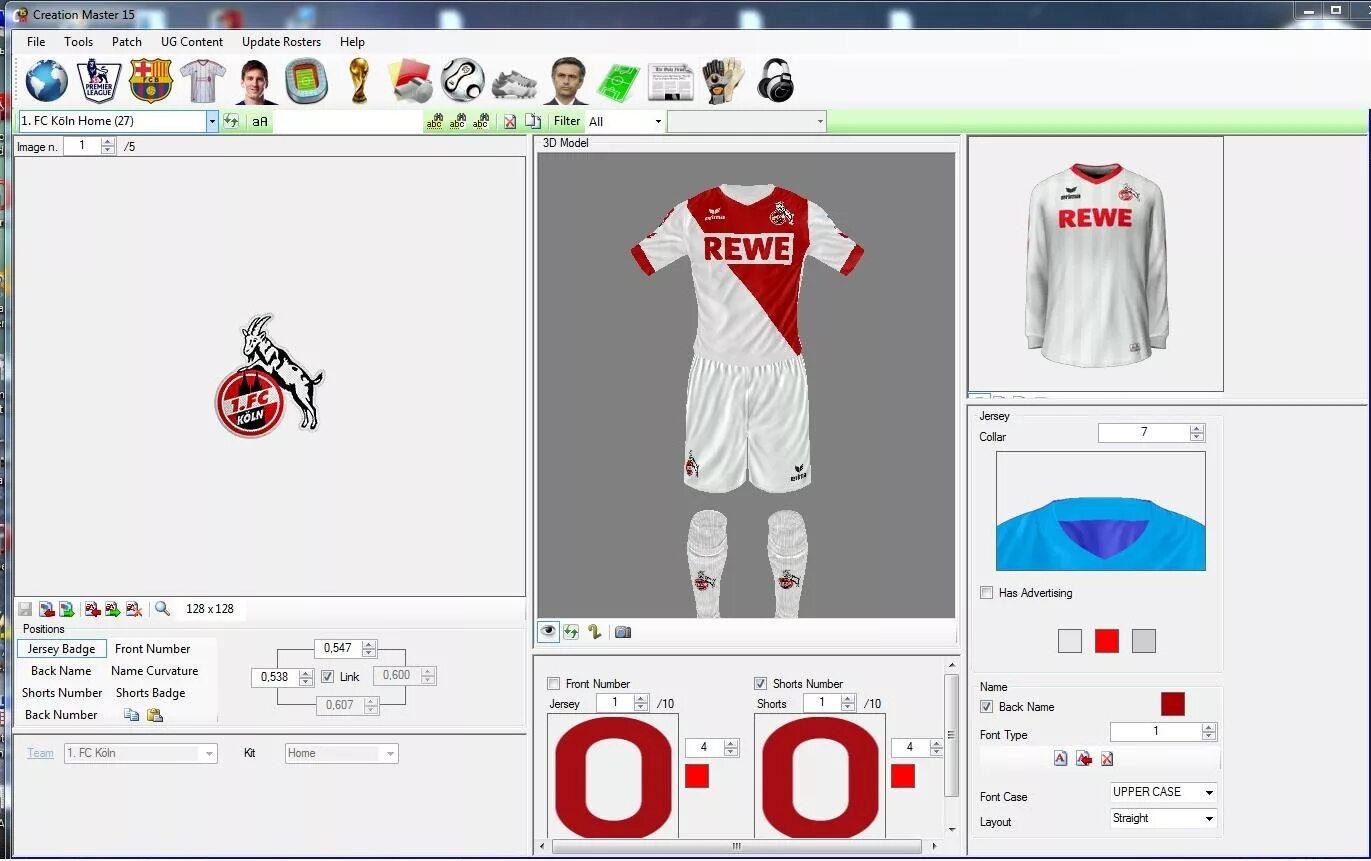
Task: Click the dark red Back Name color swatch
Action: tap(1173, 704)
